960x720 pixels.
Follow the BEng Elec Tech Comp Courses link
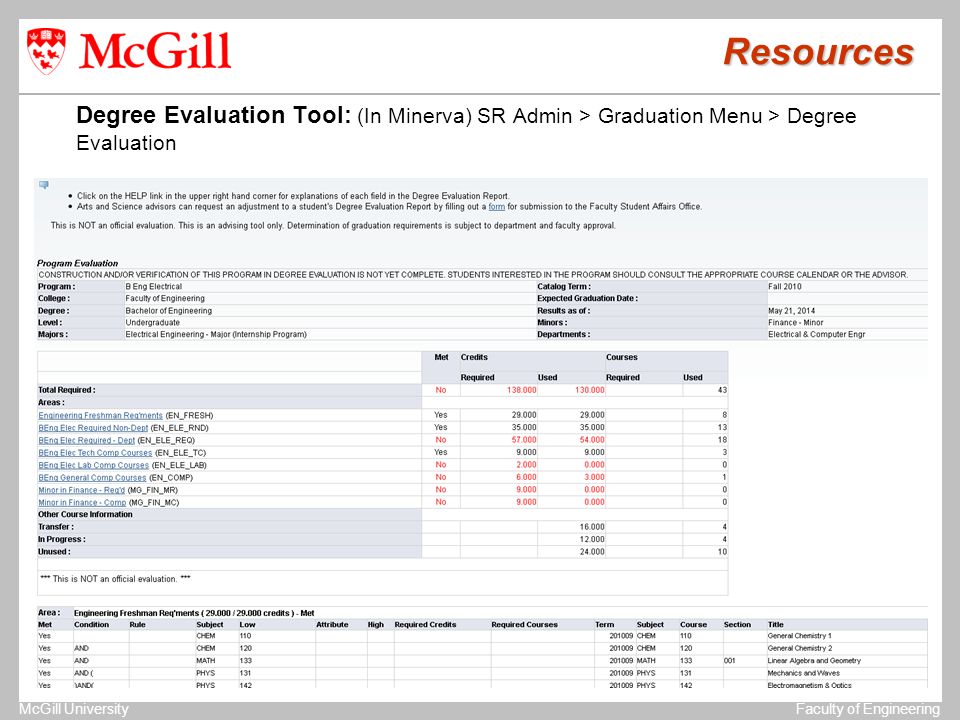95,453
